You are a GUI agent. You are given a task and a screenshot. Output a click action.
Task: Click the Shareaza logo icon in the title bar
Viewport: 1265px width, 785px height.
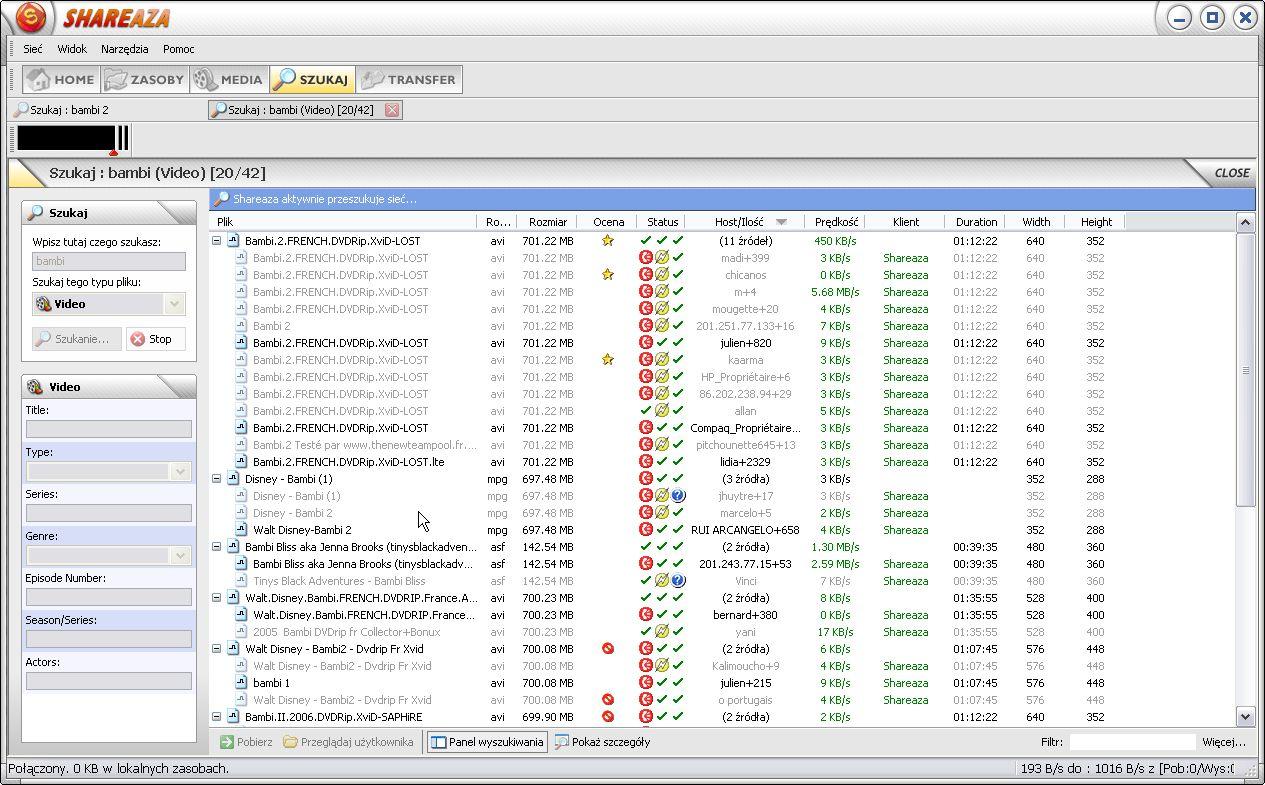tap(31, 17)
